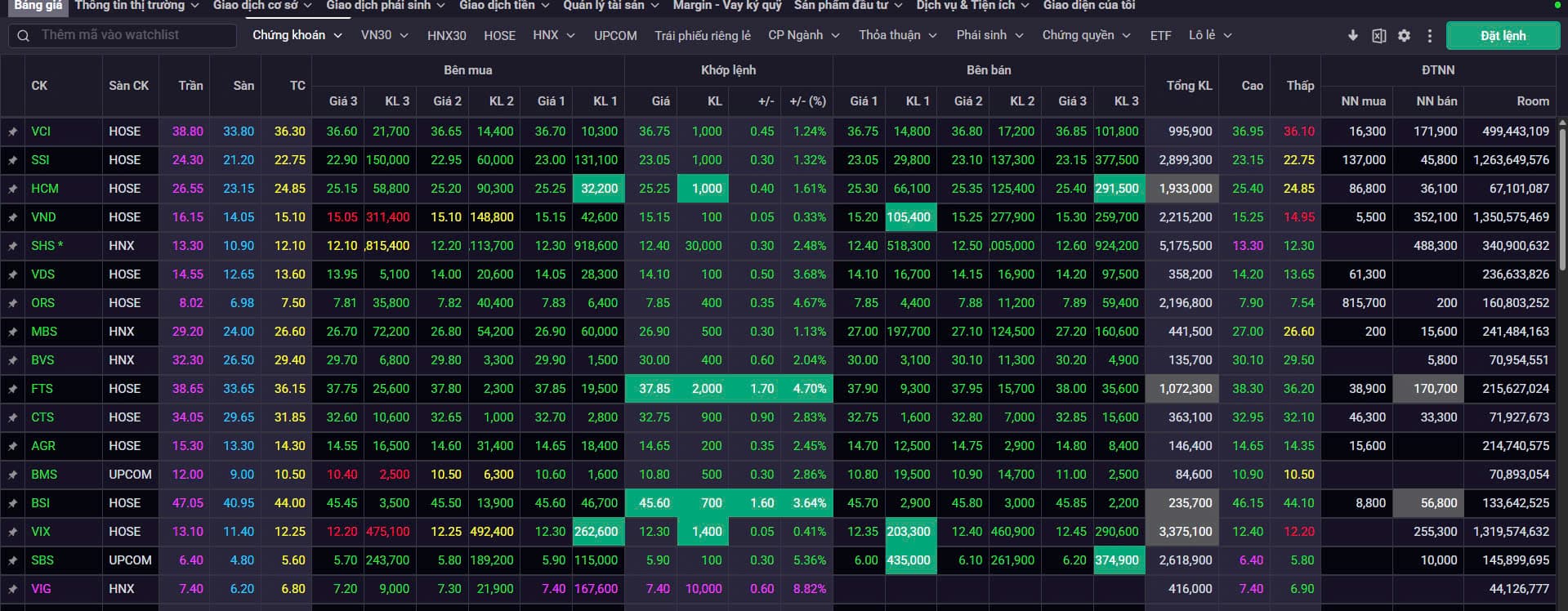
Task: Click the pin icon beside VIG
Action: [x=13, y=589]
